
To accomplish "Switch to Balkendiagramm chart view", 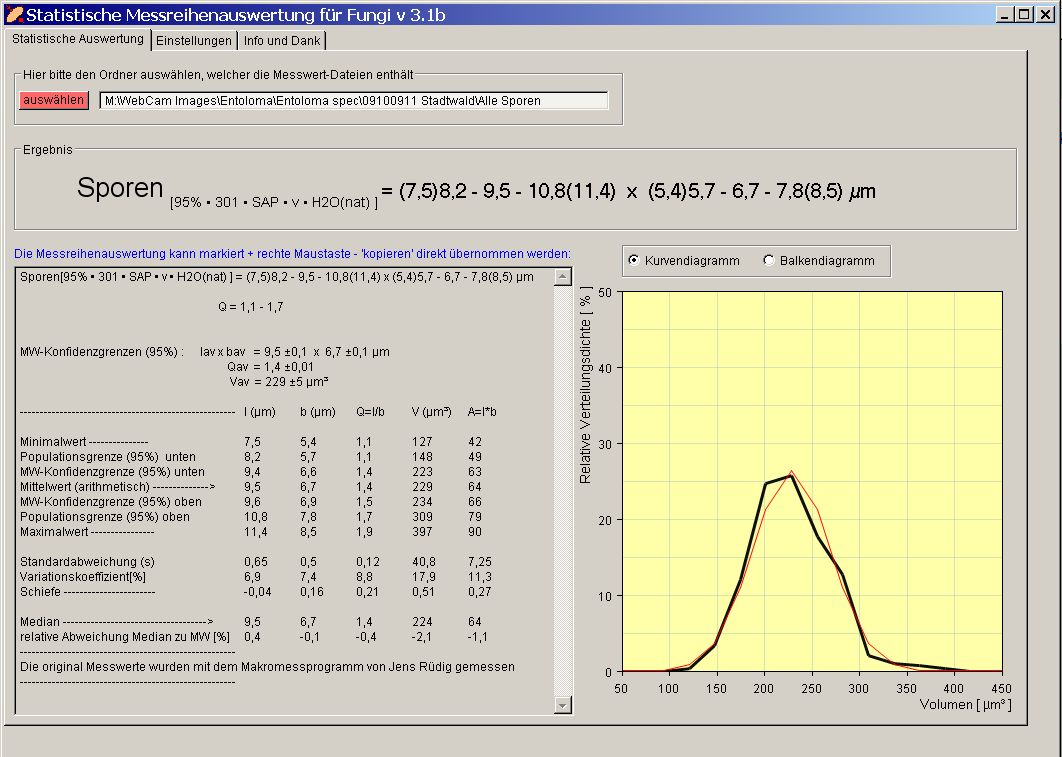I will pyautogui.click(x=768, y=261).
